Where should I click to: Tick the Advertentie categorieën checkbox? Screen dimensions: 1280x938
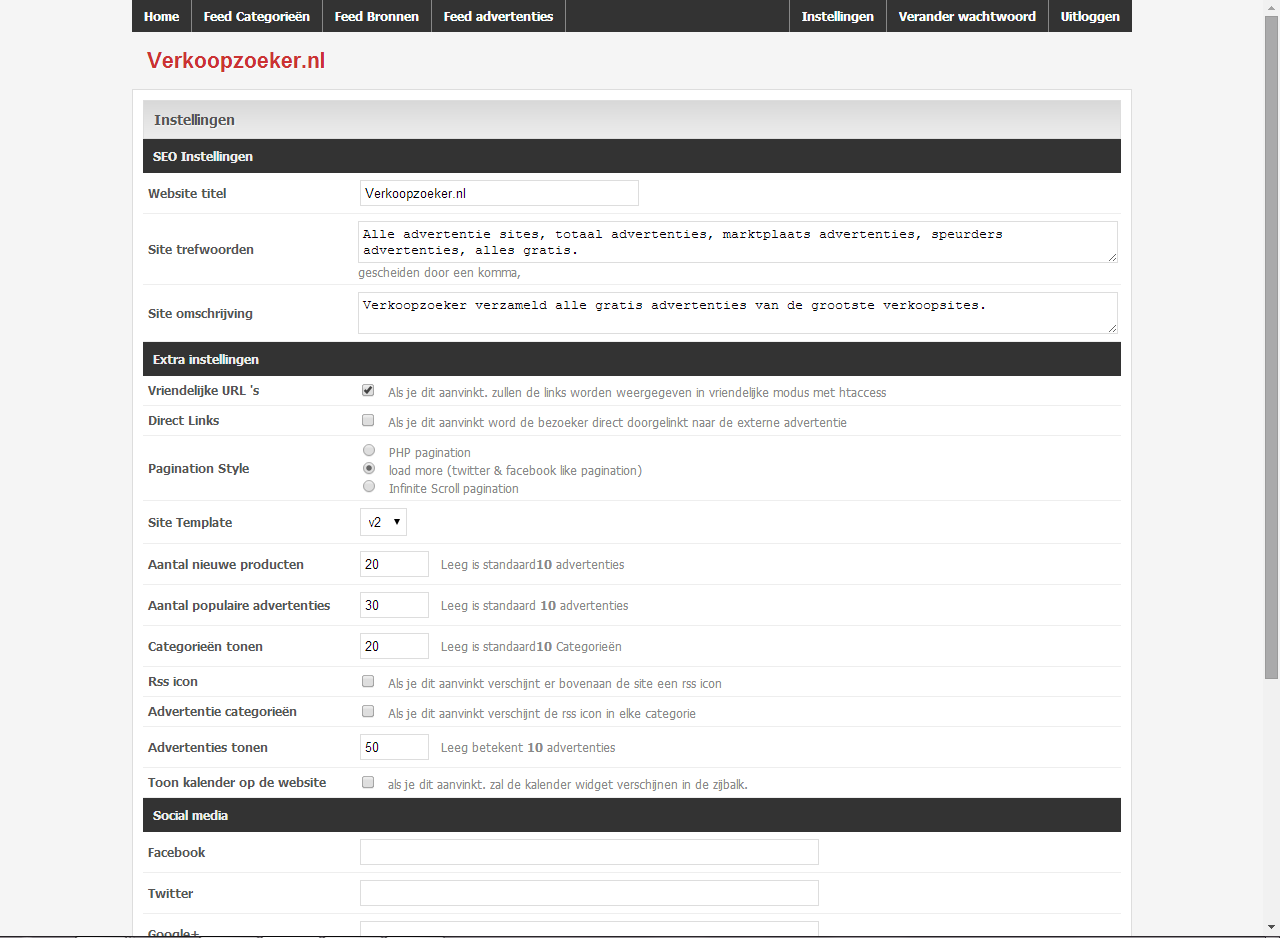368,712
